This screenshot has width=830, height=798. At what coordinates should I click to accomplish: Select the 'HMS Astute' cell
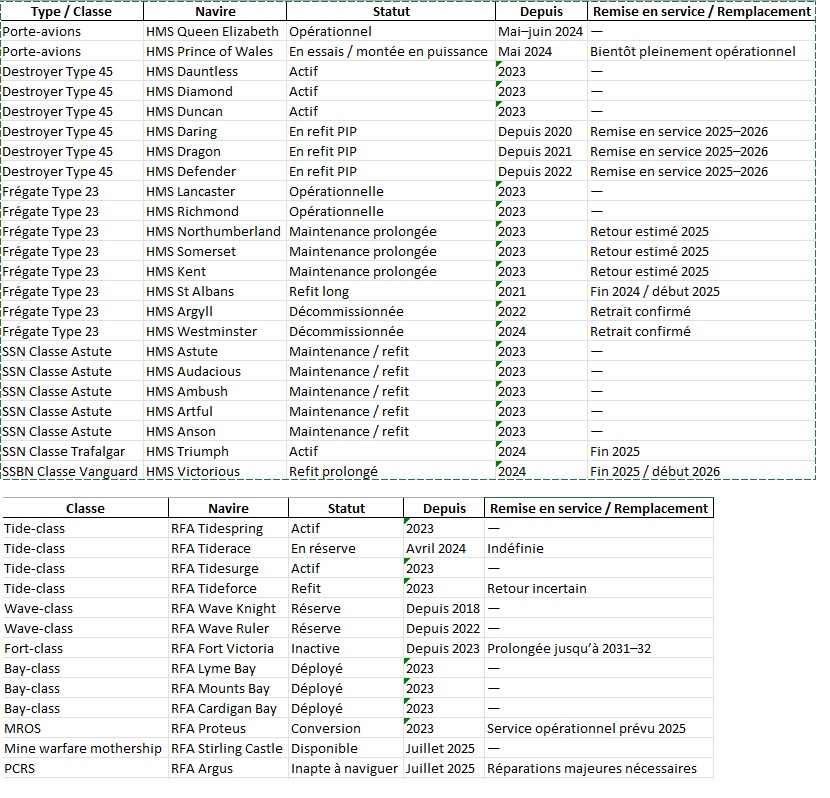click(x=215, y=352)
